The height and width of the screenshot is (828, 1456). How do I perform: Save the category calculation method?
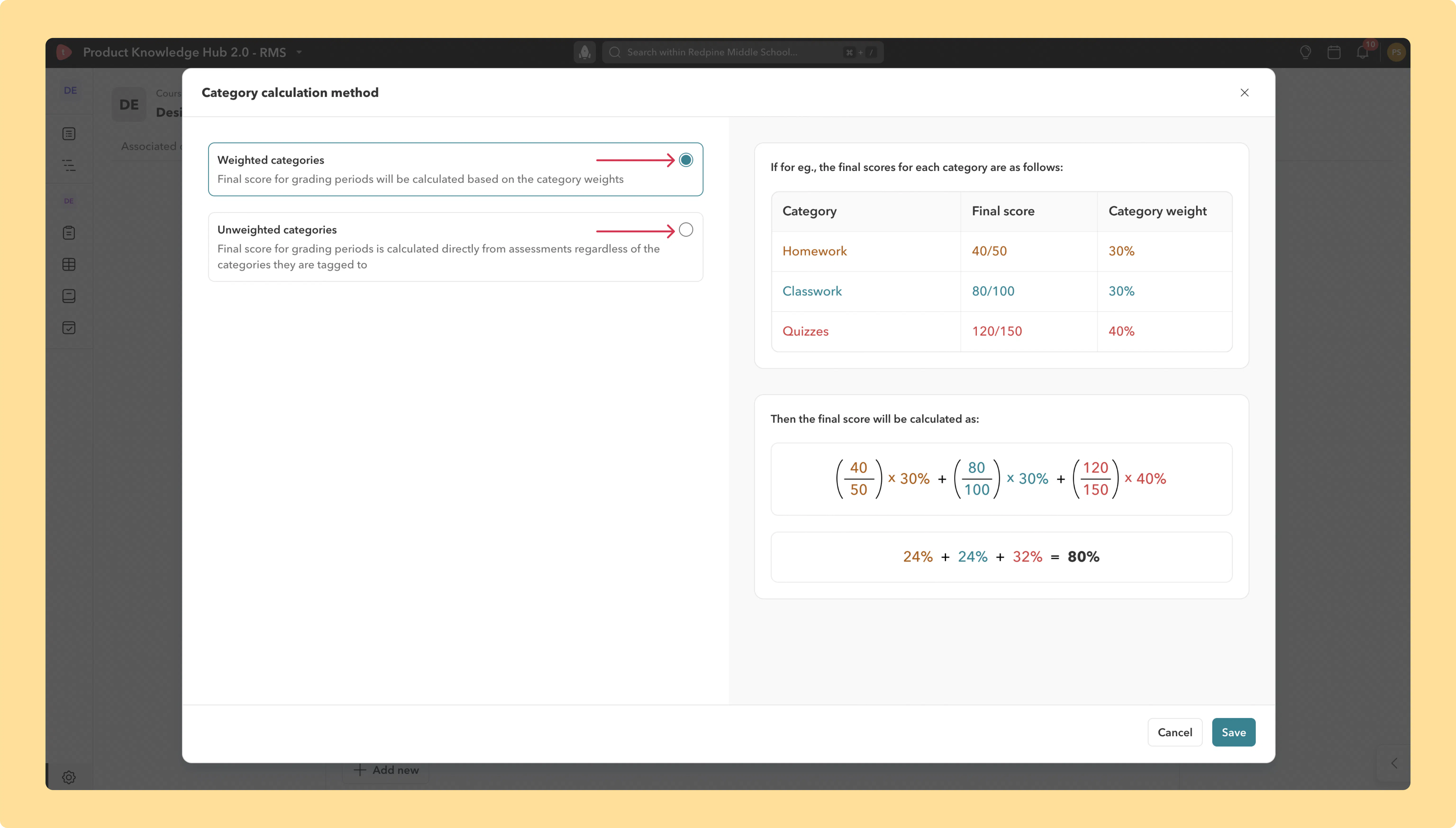1233,732
